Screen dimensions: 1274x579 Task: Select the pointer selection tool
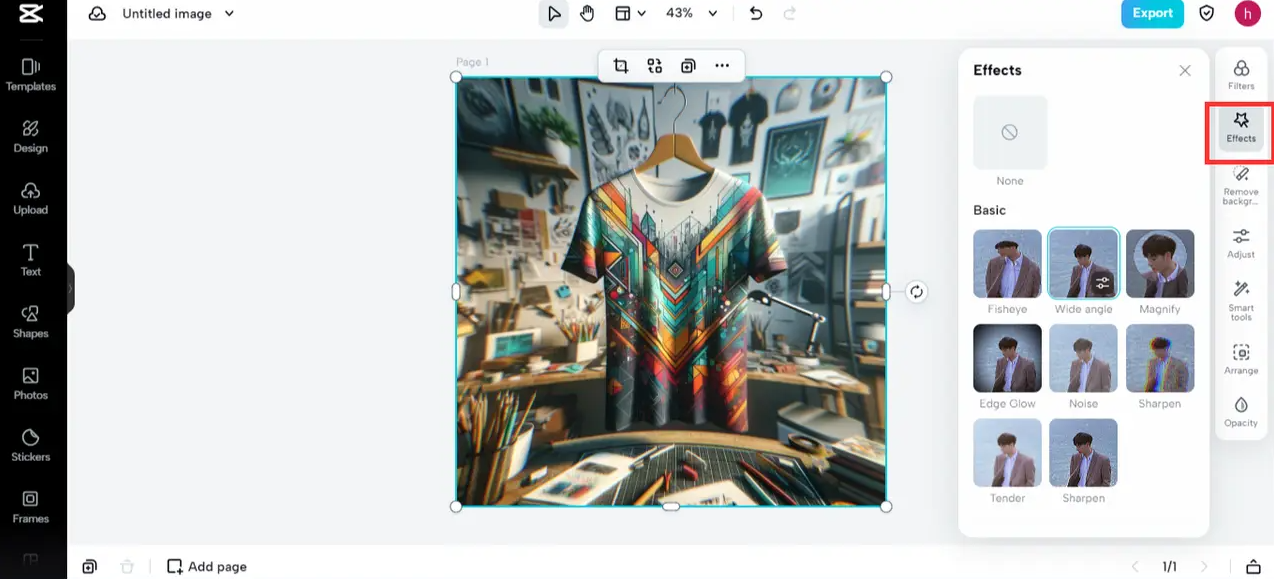point(553,14)
